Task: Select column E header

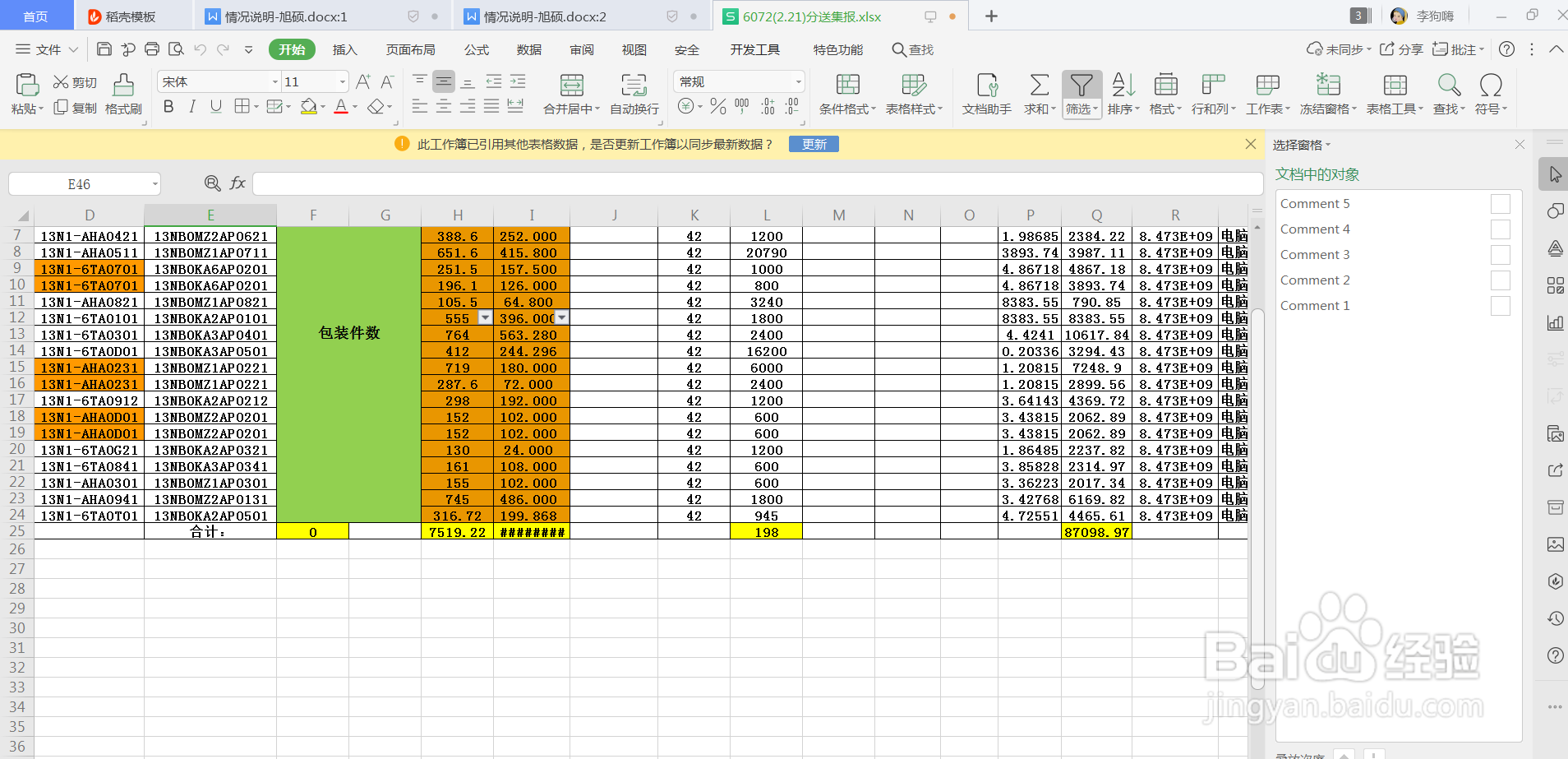Action: (x=210, y=215)
